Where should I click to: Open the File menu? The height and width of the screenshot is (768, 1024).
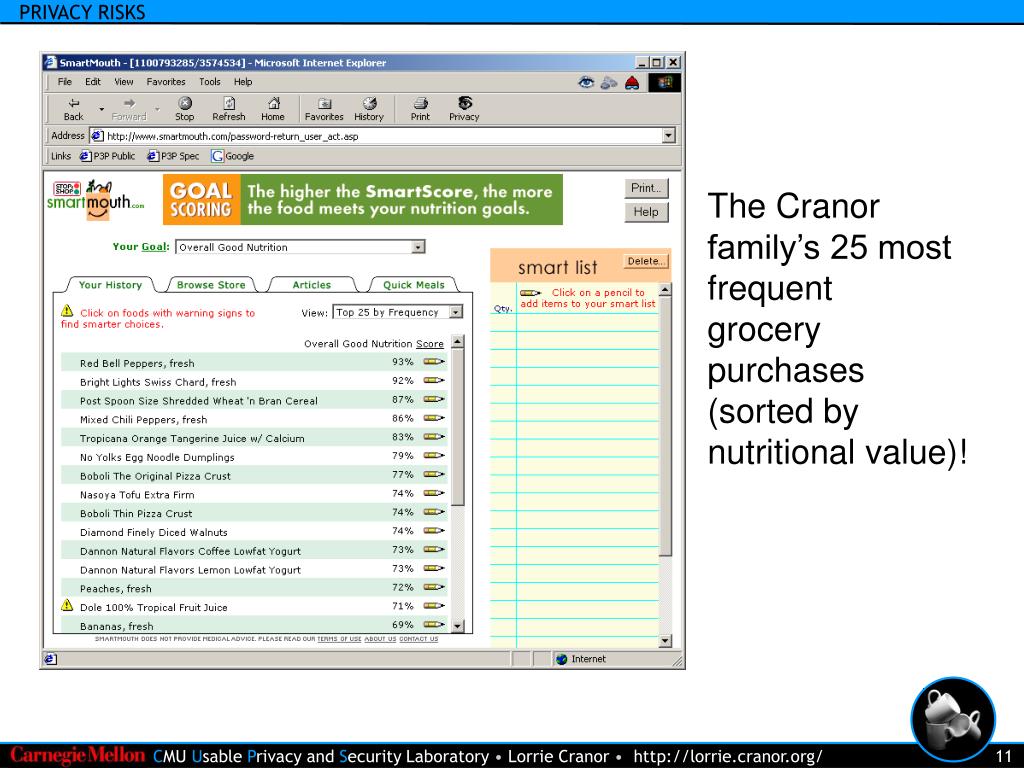[x=65, y=82]
